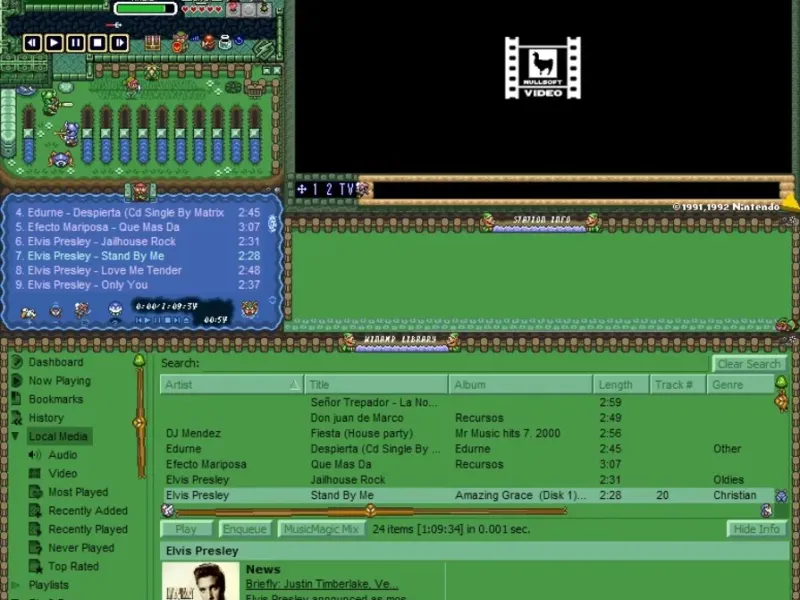800x600 pixels.
Task: Click the library Play button
Action: [186, 529]
